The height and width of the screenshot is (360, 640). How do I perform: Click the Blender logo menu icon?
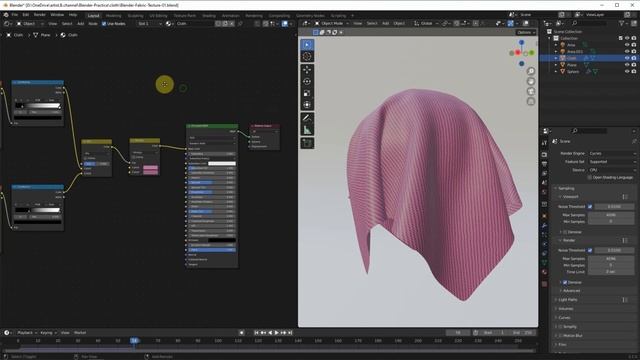click(x=6, y=15)
